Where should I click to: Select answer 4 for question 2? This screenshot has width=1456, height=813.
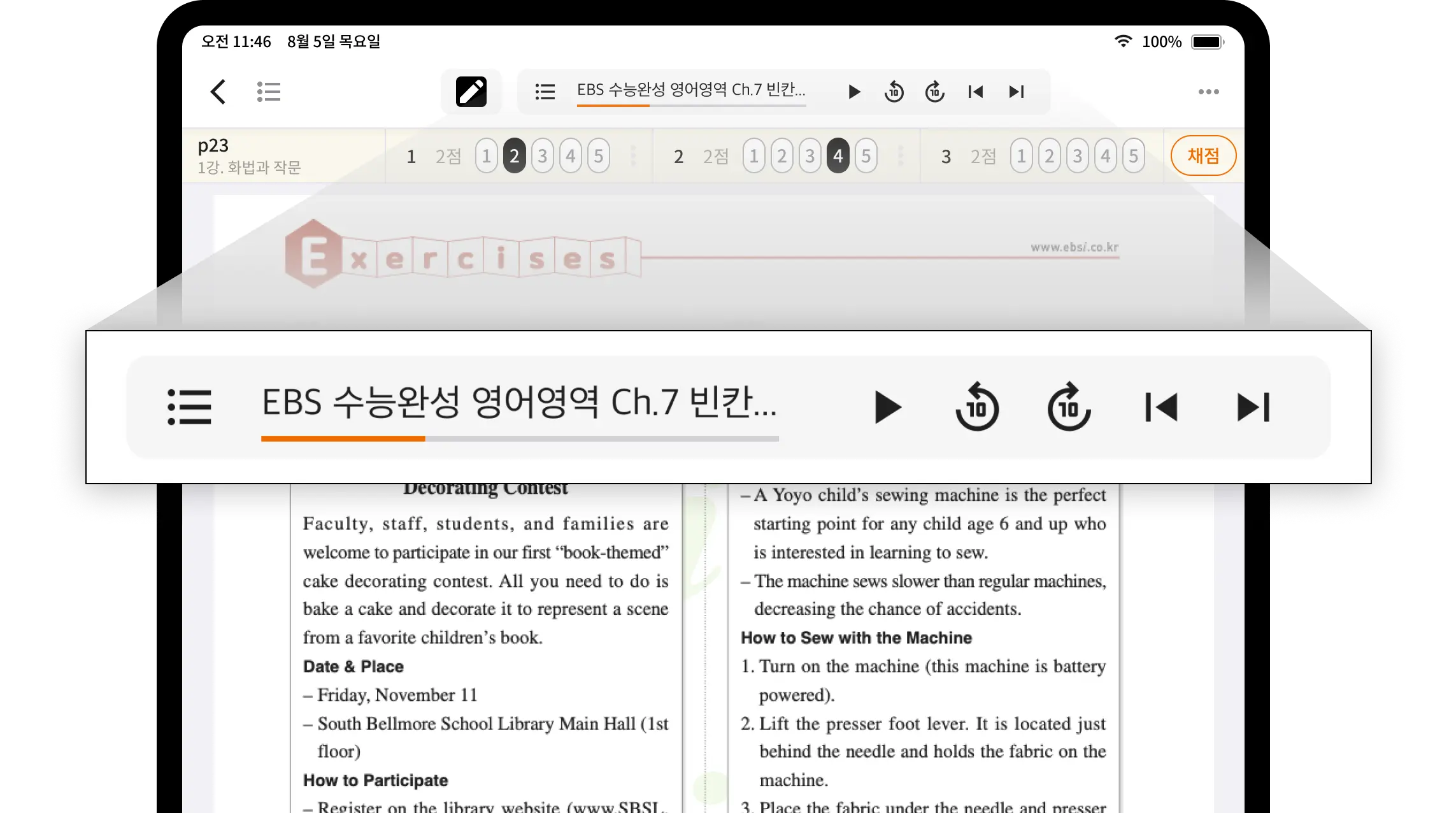pos(838,156)
